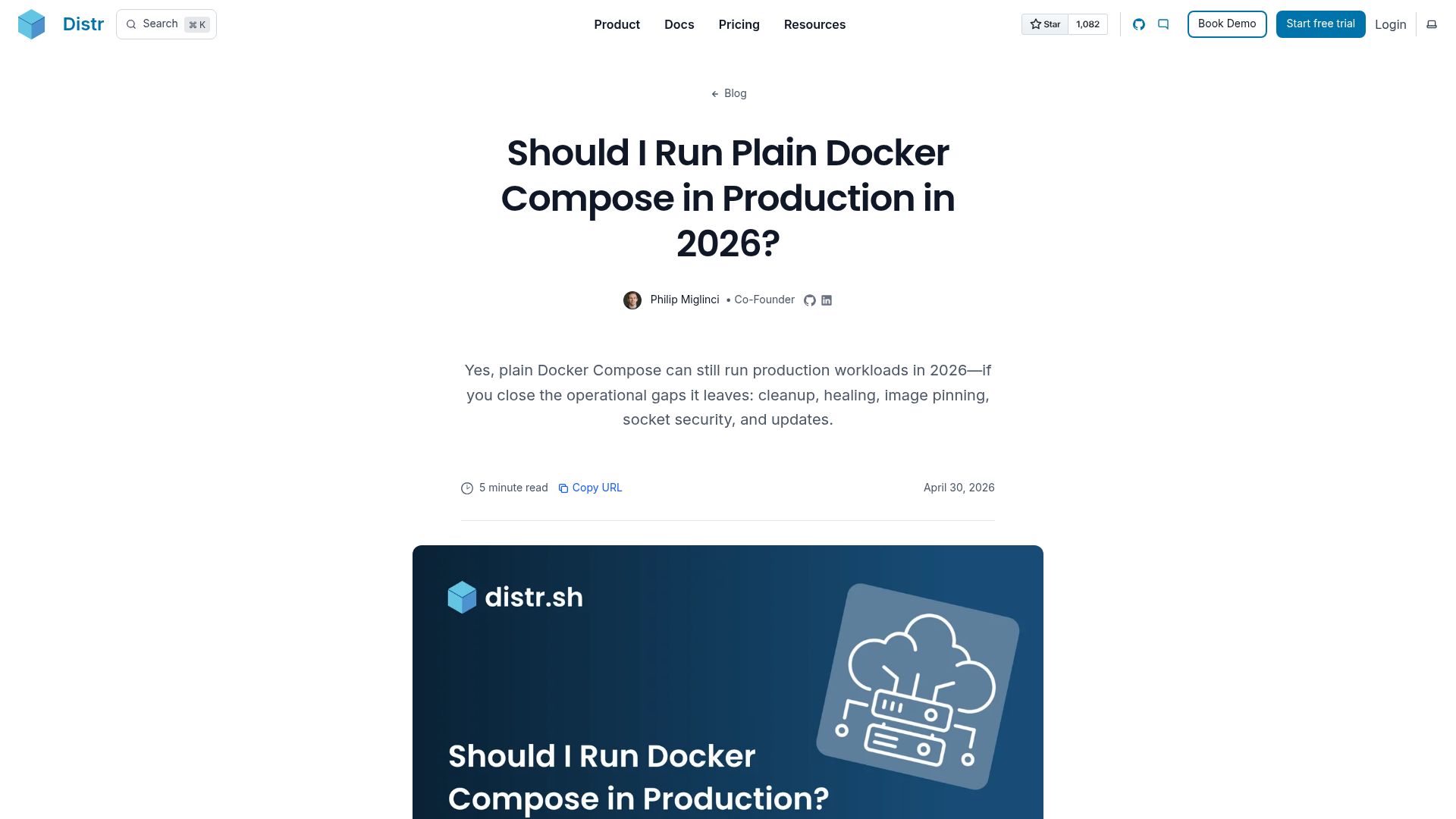
Task: Click the '5 minute read' text
Action: pyautogui.click(x=513, y=488)
